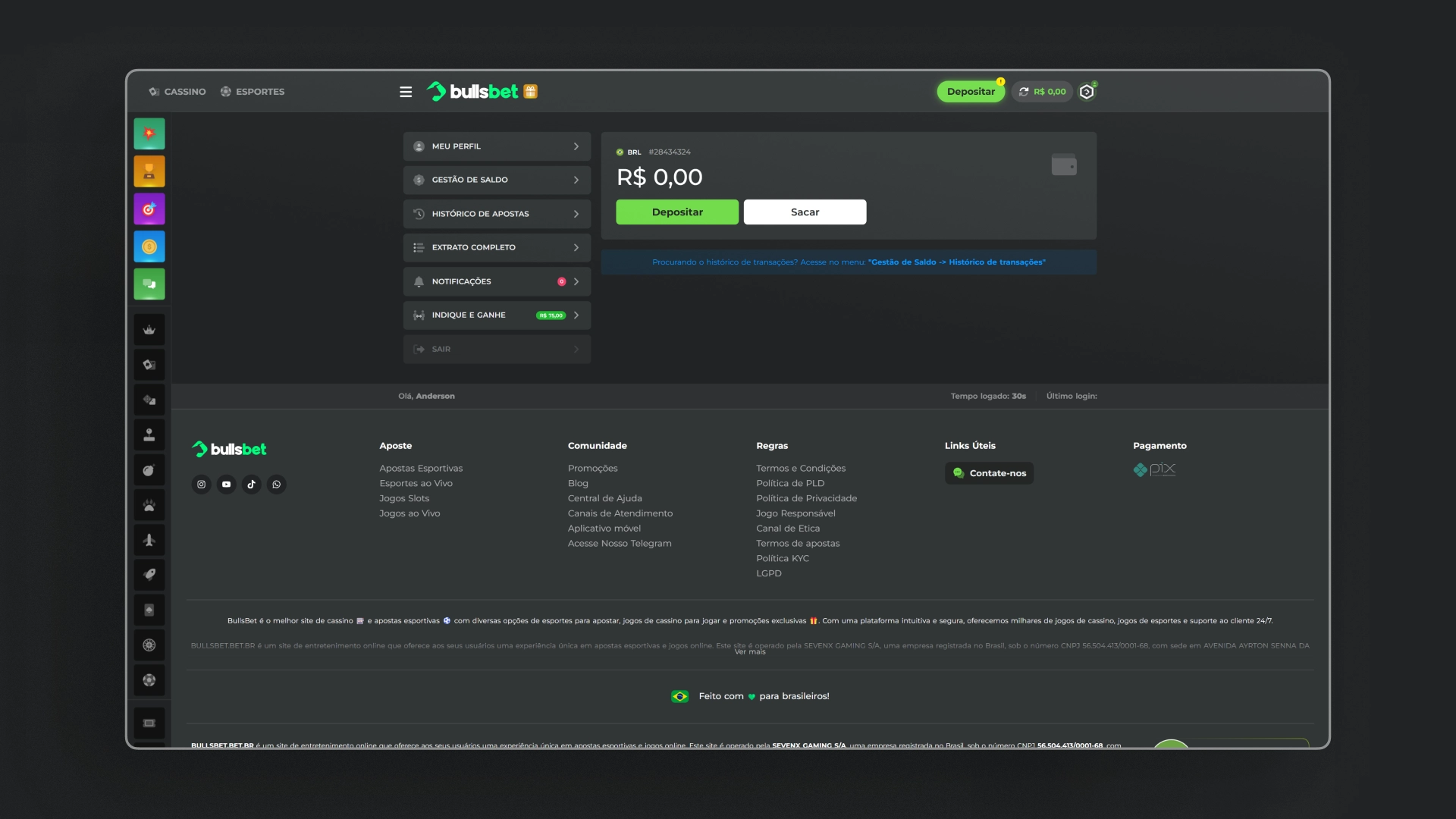Viewport: 1456px width, 819px height.
Task: Open the blue coin sidebar tile
Action: point(149,246)
